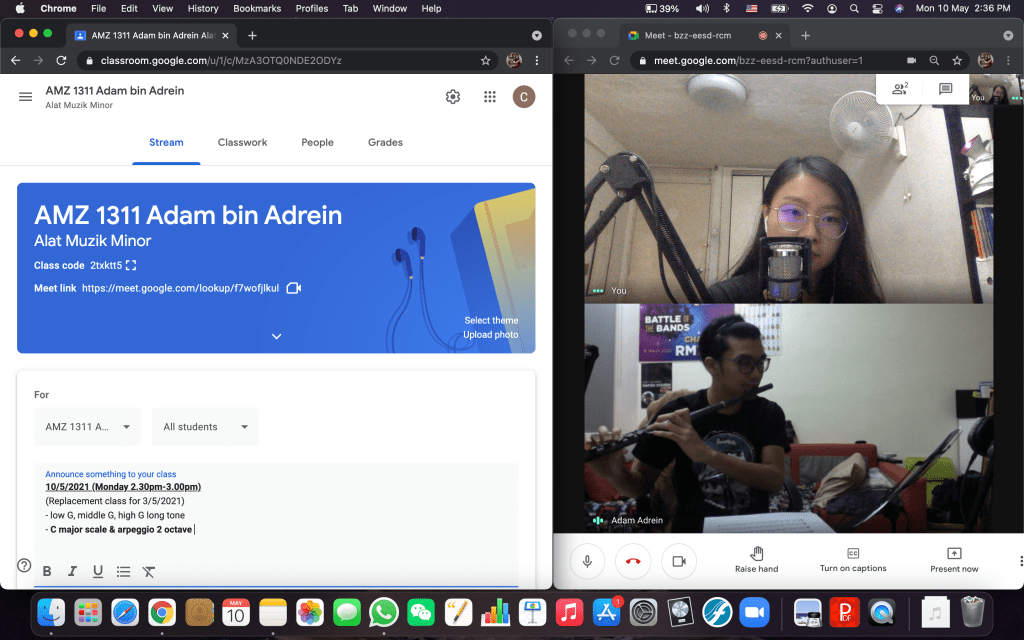This screenshot has width=1024, height=640.
Task: Insert bulleted list in announcement
Action: (x=123, y=571)
